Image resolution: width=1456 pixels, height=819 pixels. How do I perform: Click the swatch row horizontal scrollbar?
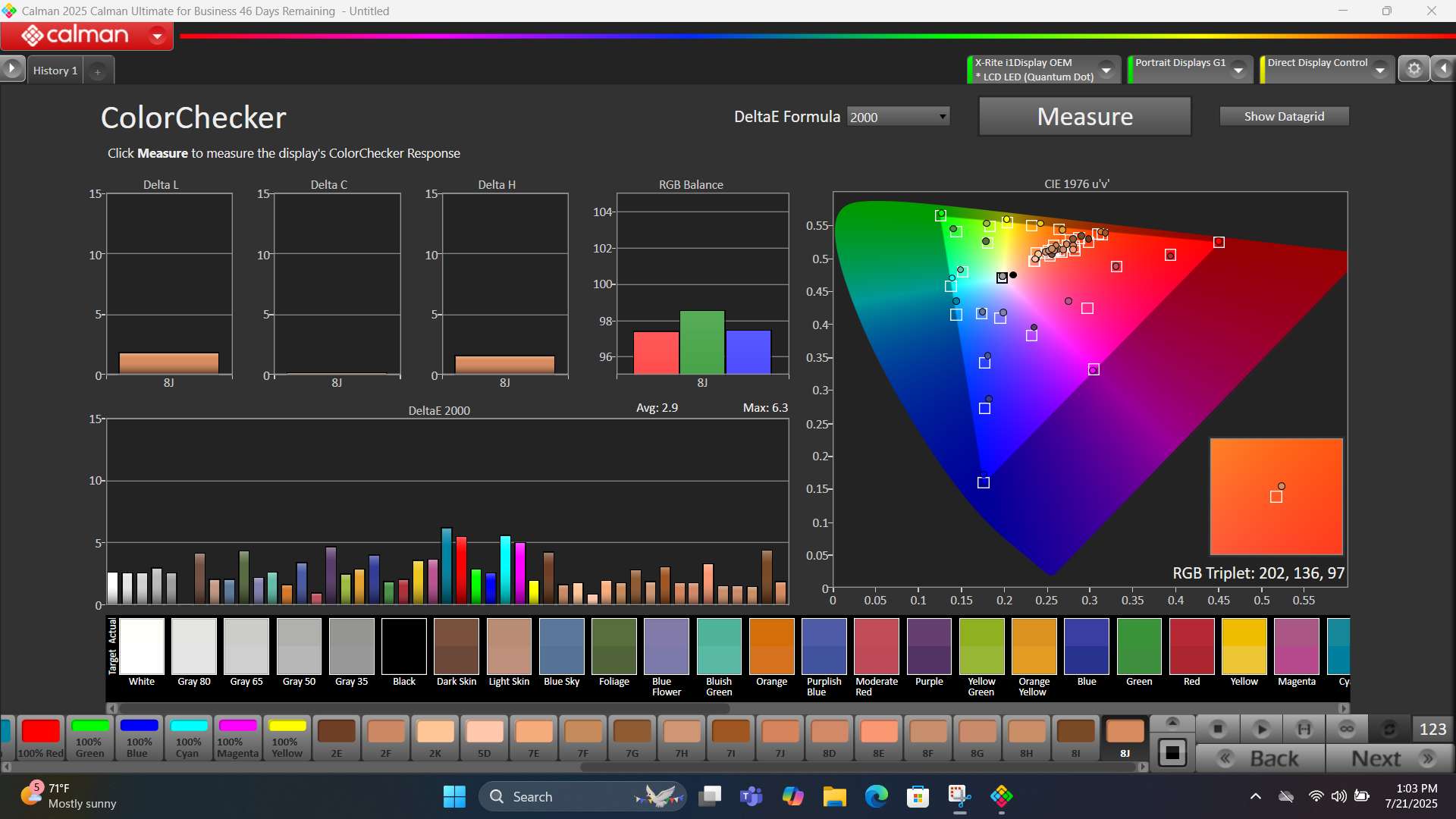coord(423,708)
